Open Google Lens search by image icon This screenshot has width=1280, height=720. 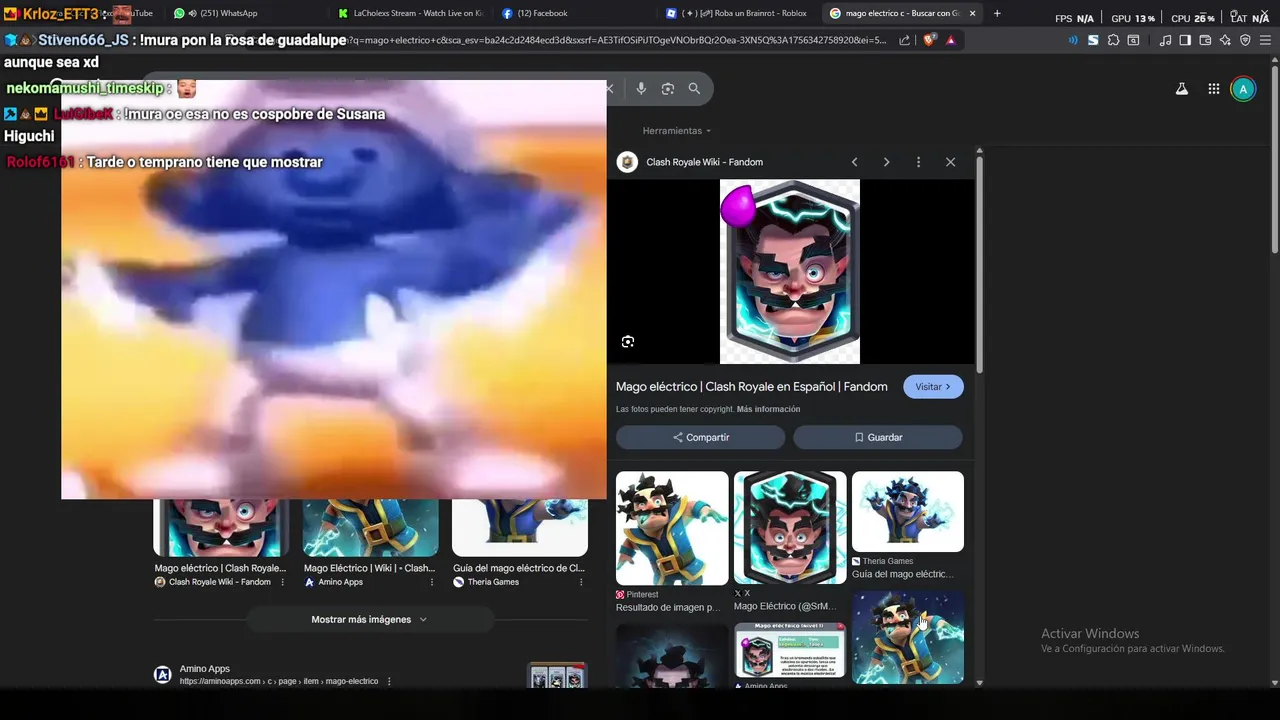click(x=668, y=88)
